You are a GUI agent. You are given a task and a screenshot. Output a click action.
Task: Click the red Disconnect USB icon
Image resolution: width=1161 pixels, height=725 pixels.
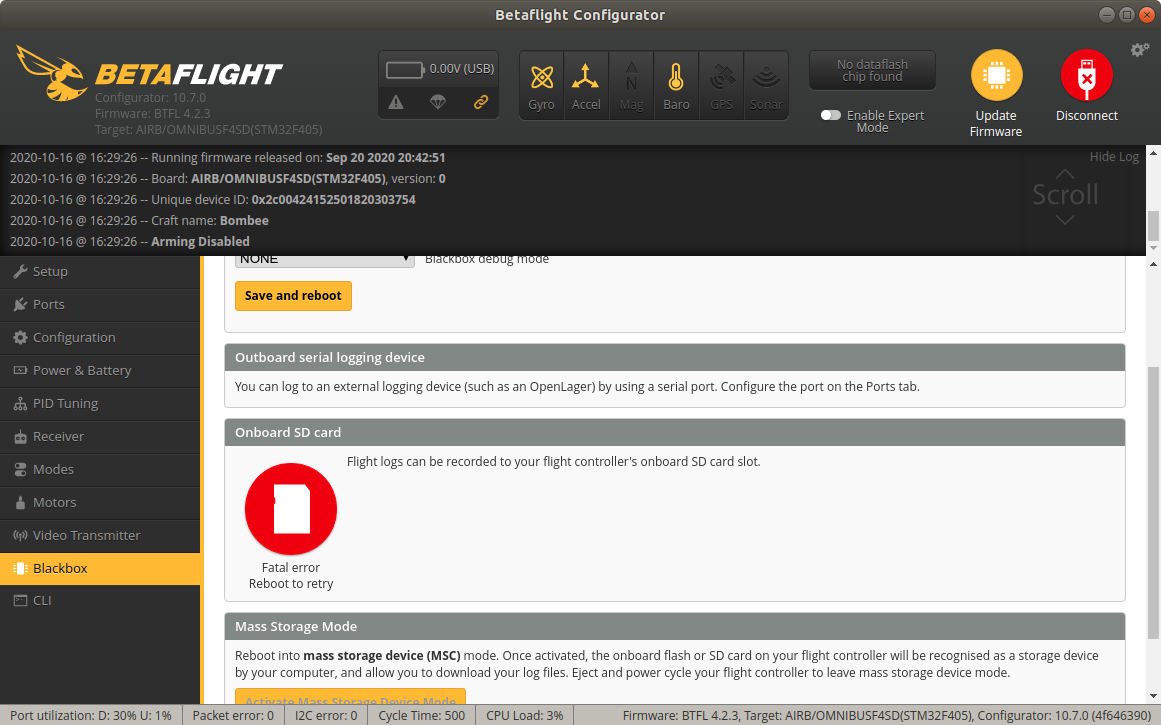coord(1086,75)
